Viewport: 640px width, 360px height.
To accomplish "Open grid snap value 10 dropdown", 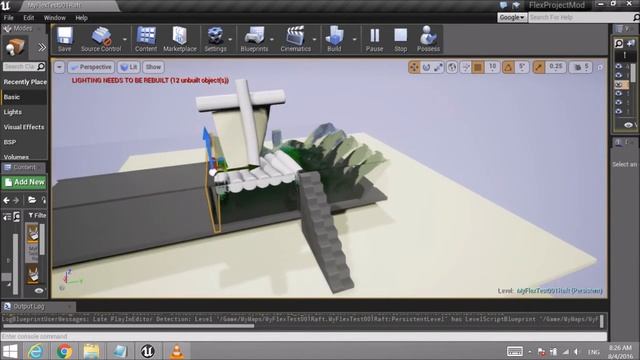I will point(492,67).
